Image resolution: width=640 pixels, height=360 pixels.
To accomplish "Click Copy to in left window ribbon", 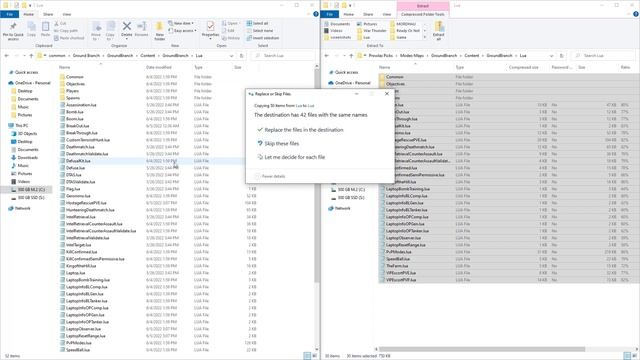I will pyautogui.click(x=110, y=31).
